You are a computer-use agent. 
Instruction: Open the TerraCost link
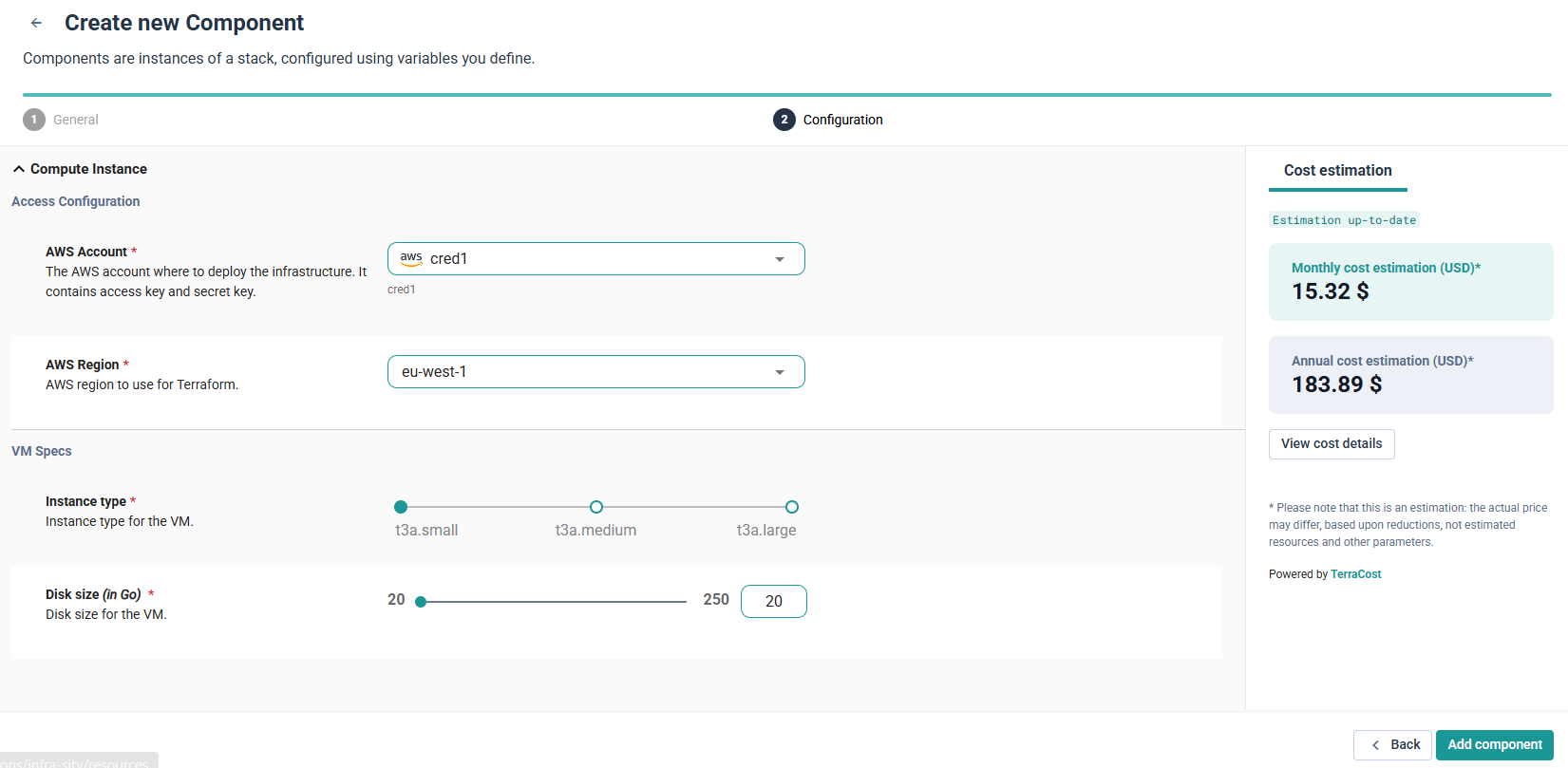tap(1355, 574)
